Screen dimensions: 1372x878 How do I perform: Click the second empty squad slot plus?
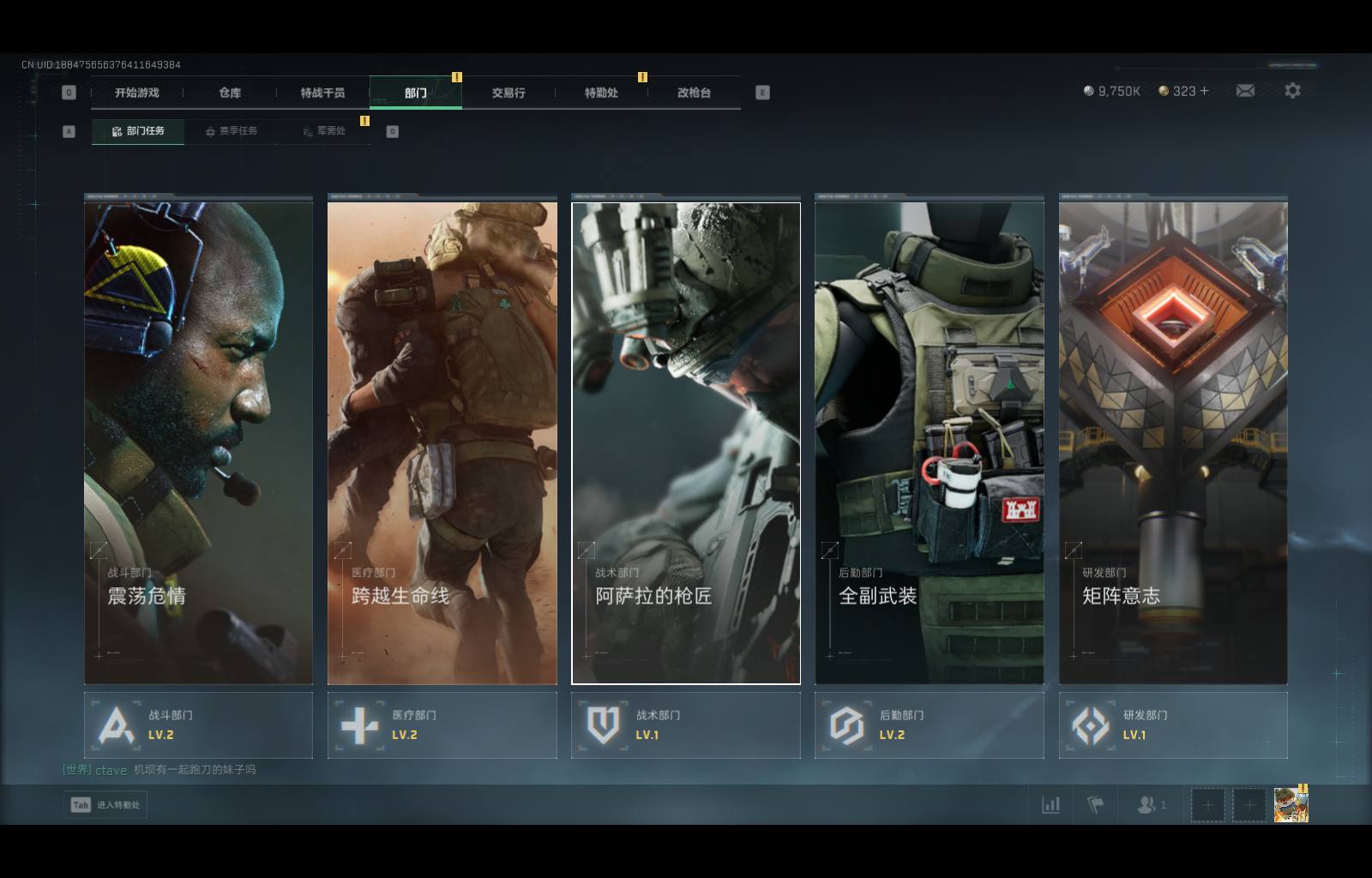tap(1249, 805)
